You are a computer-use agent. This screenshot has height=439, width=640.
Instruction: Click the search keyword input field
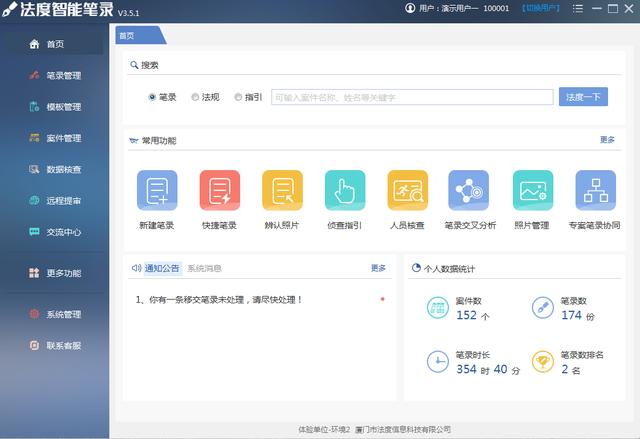click(x=411, y=97)
